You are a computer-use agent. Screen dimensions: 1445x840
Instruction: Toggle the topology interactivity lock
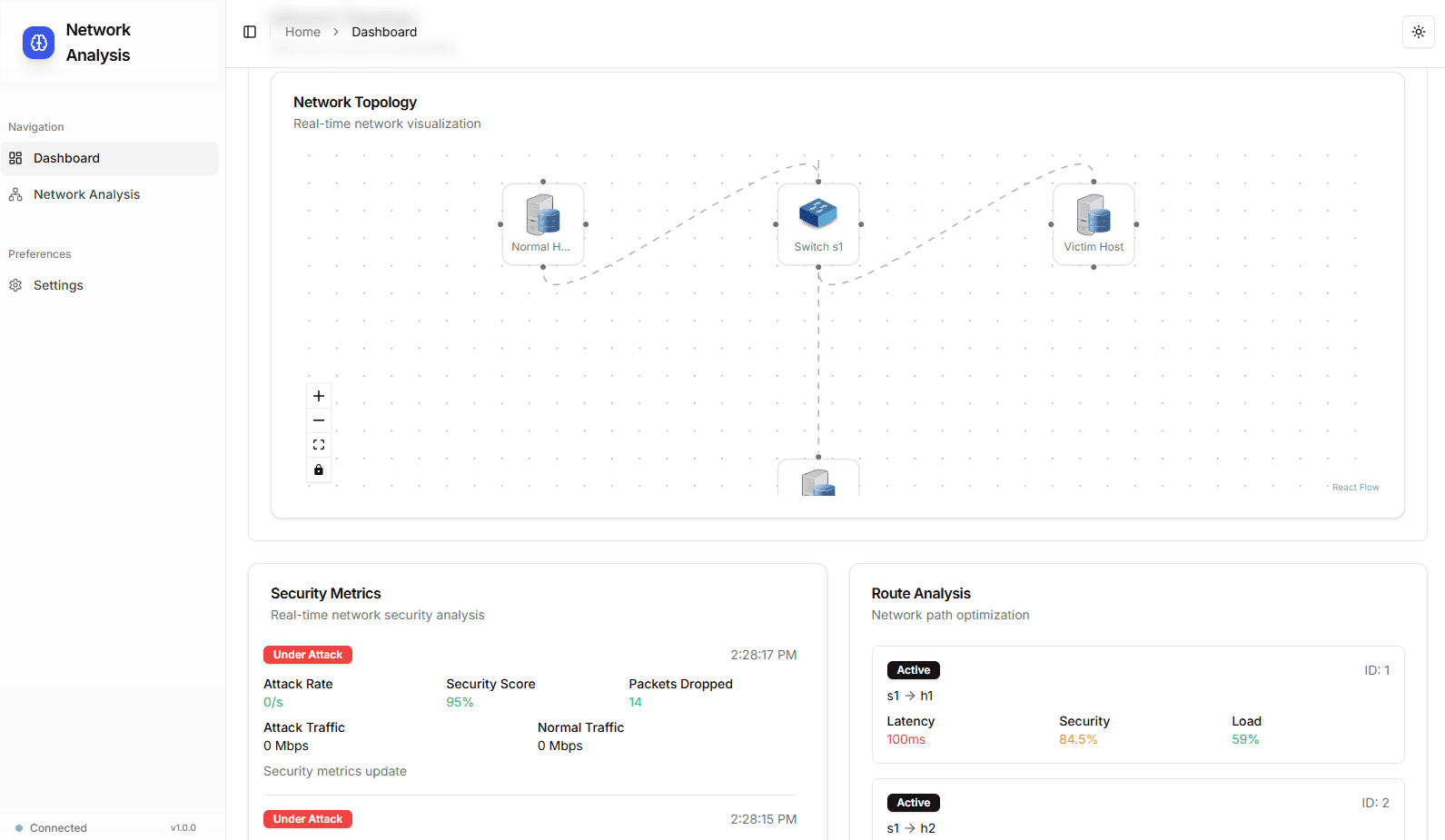point(319,469)
